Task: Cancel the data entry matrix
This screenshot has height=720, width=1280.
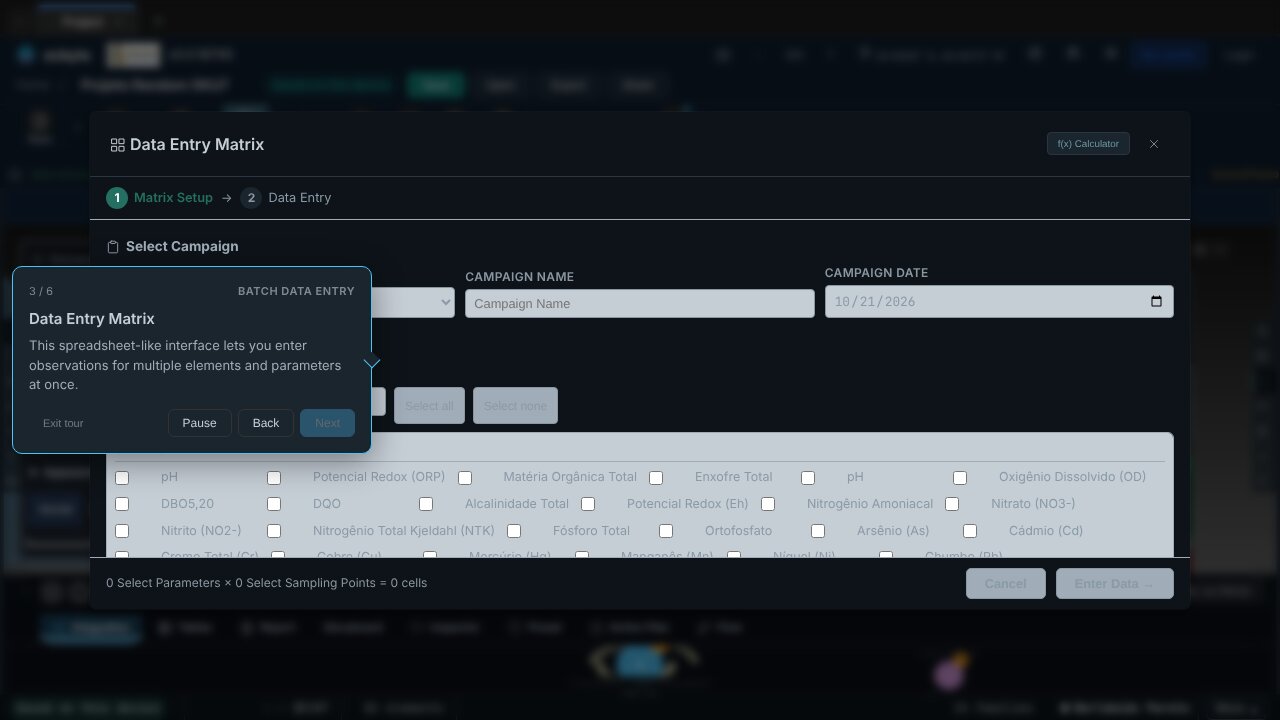Action: [1006, 584]
